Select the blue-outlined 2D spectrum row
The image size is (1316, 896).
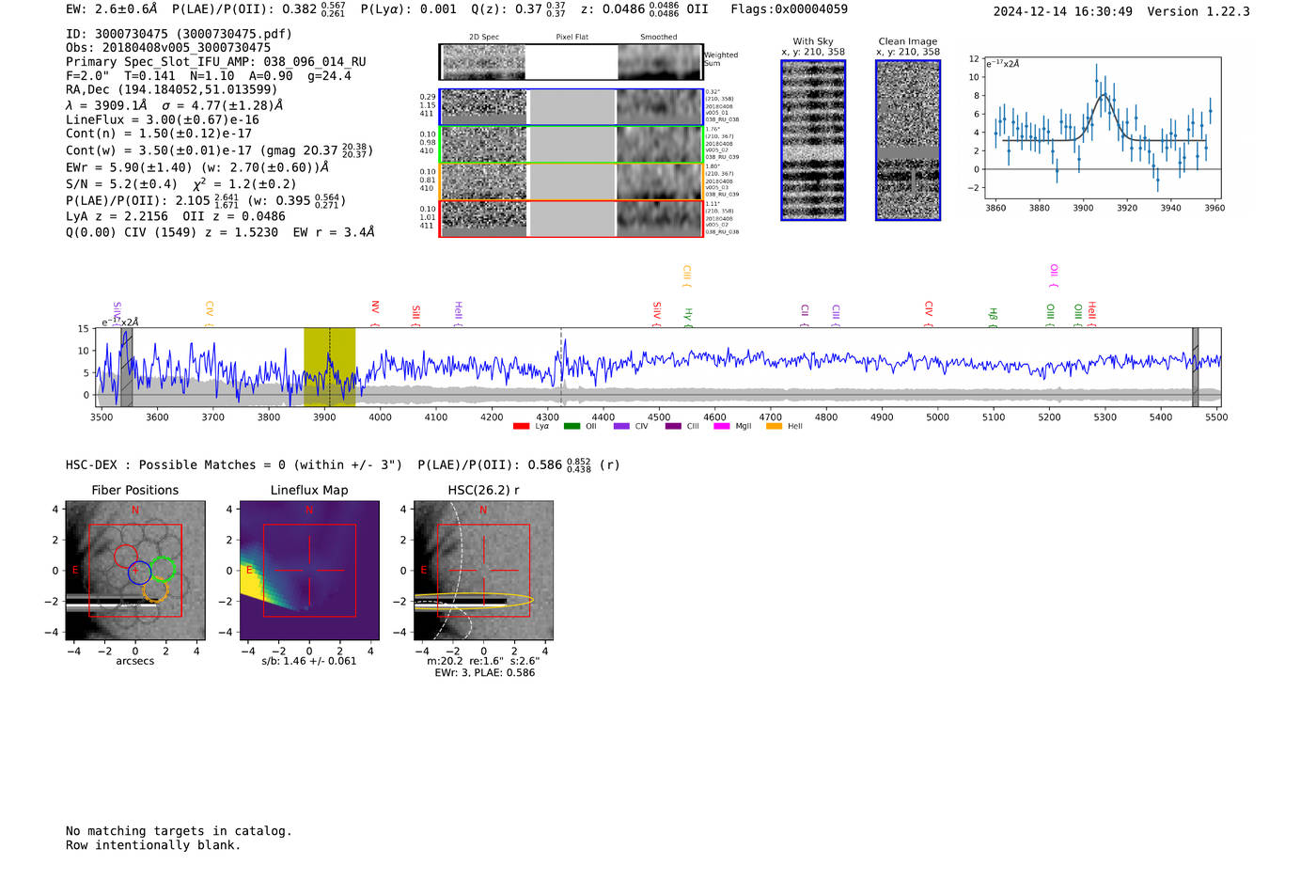click(x=572, y=107)
